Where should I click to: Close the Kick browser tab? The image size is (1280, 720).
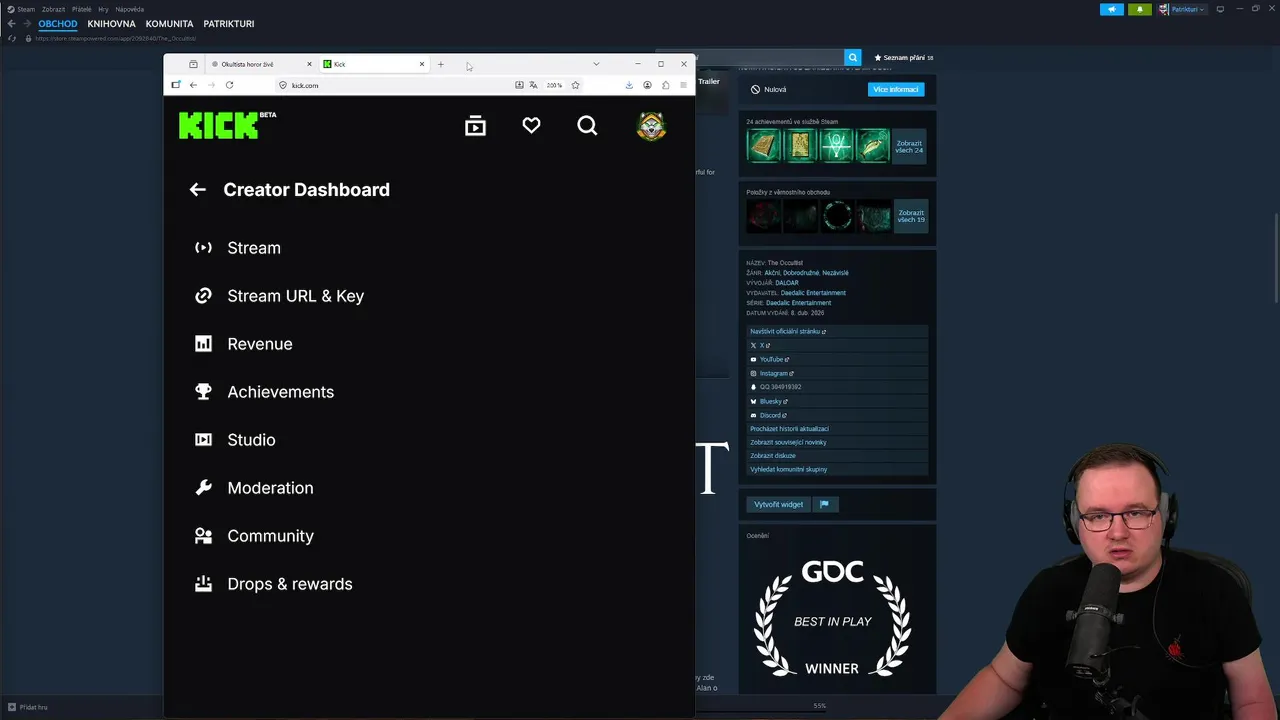pyautogui.click(x=422, y=64)
